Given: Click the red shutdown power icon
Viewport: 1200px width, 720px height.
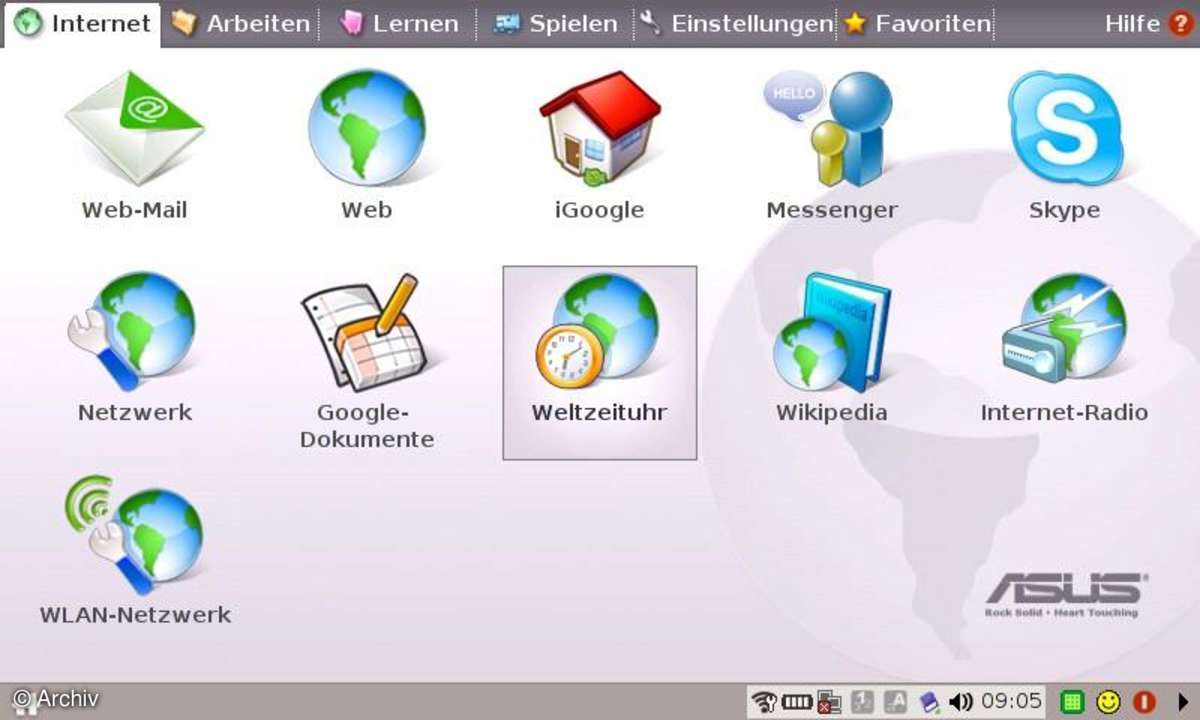Looking at the screenshot, I should click(1143, 702).
